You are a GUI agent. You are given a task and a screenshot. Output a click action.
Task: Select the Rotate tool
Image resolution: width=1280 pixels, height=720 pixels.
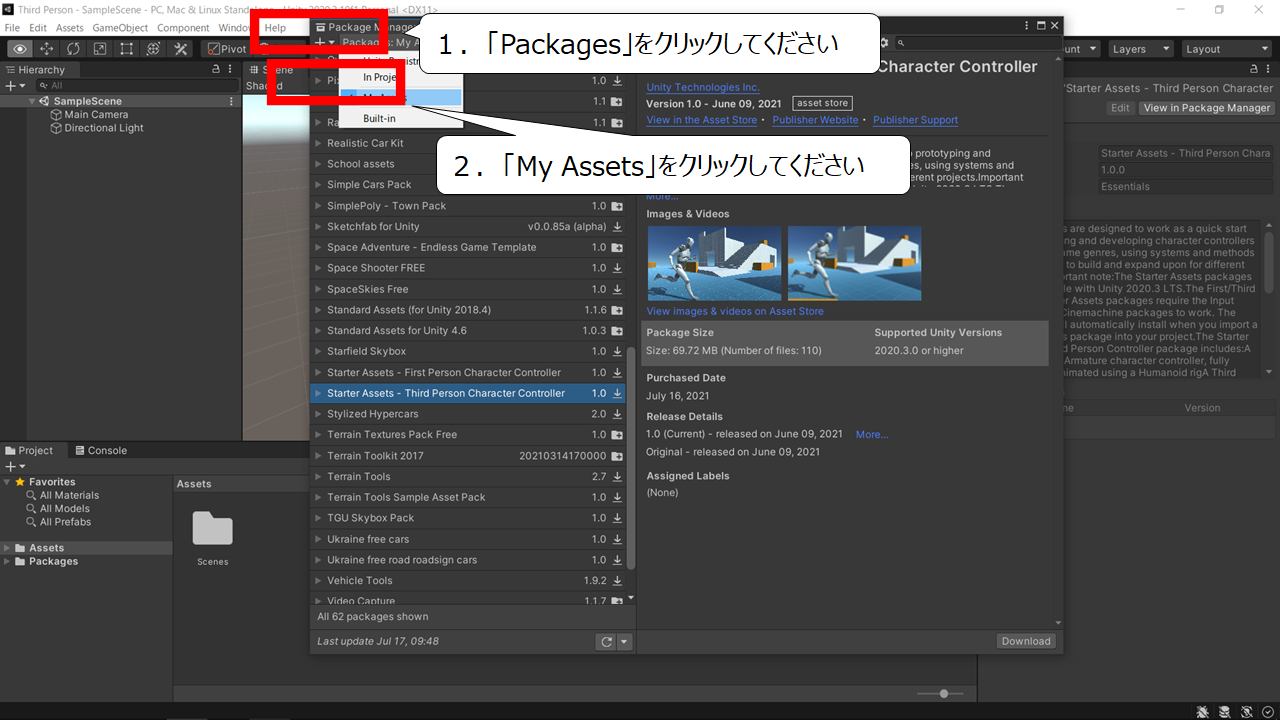pyautogui.click(x=74, y=49)
